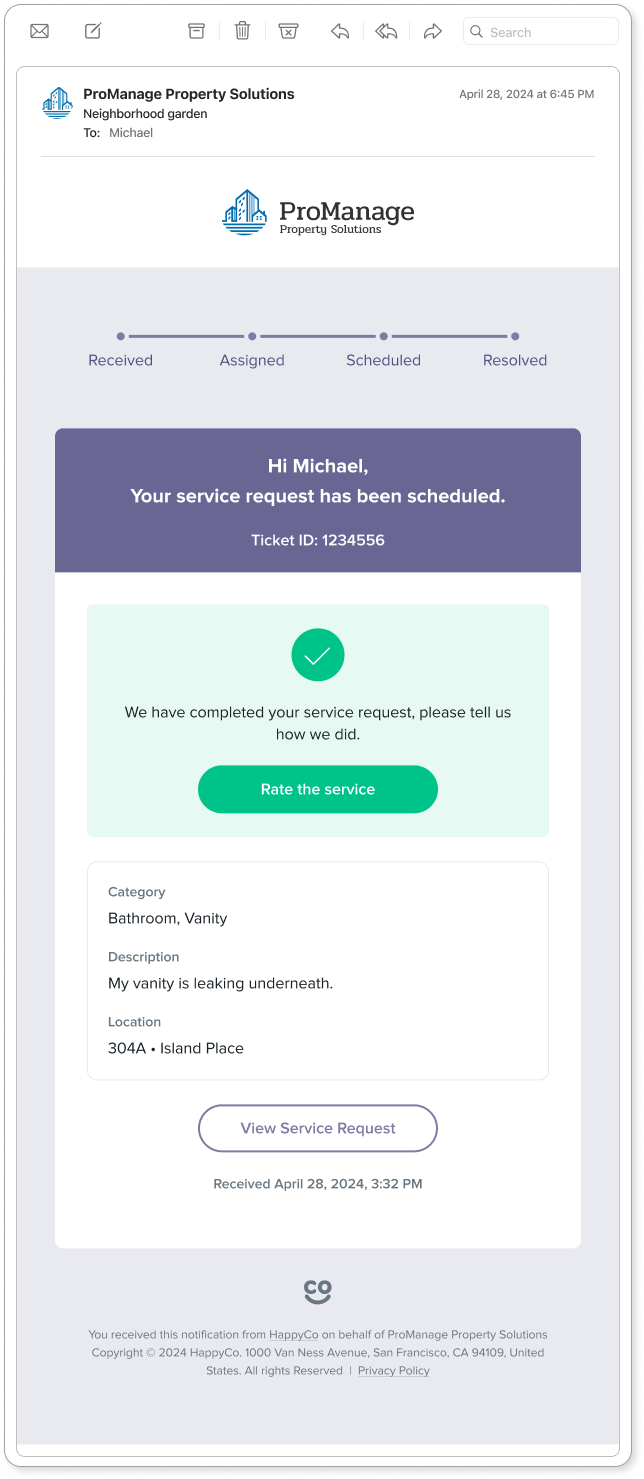Open View Service Request button
The image size is (644, 1479).
tap(318, 1128)
